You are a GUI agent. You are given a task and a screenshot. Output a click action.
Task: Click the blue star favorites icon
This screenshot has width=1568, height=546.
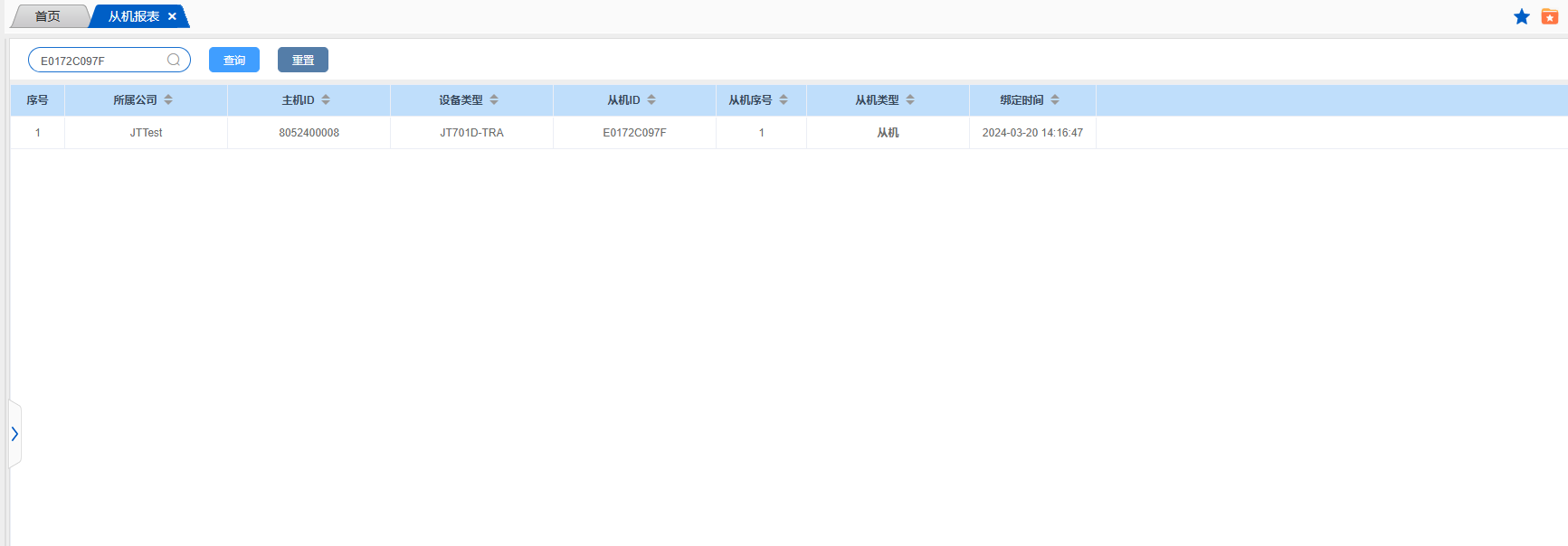coord(1521,17)
